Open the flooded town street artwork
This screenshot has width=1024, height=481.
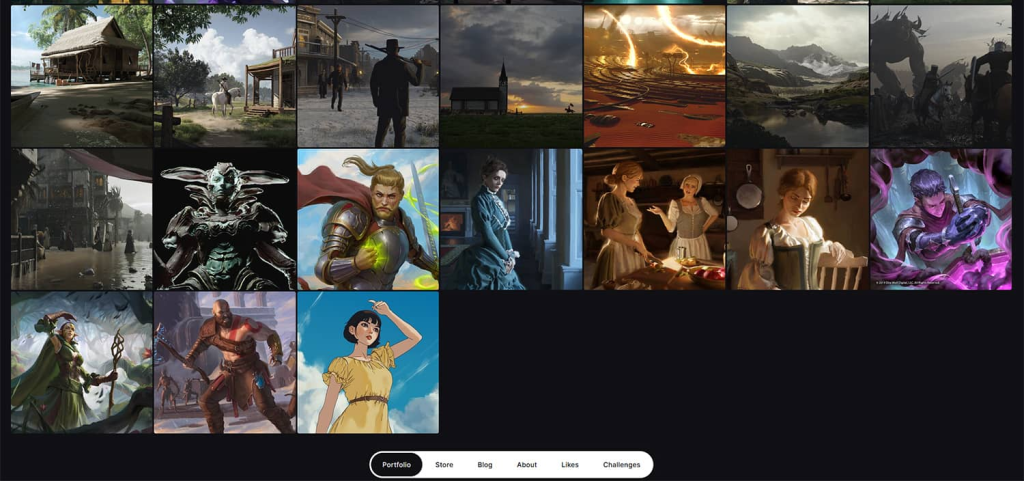[82, 219]
